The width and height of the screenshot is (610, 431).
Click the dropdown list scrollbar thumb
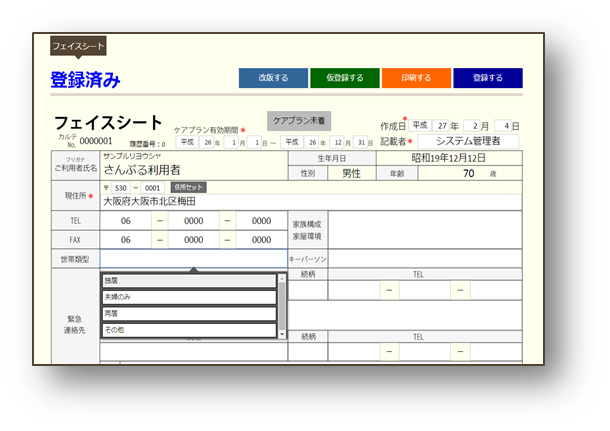[x=282, y=306]
